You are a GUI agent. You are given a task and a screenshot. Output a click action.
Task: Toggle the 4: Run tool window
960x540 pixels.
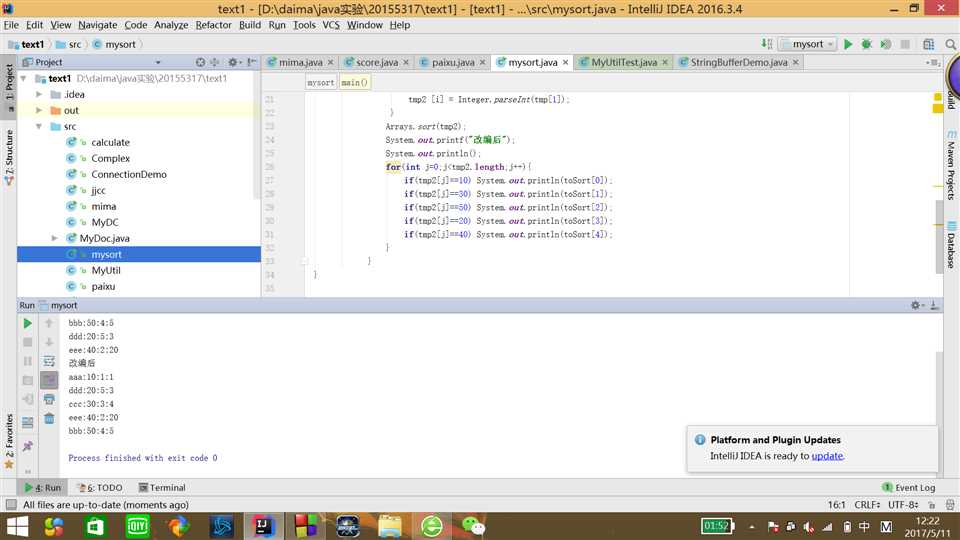pyautogui.click(x=43, y=487)
